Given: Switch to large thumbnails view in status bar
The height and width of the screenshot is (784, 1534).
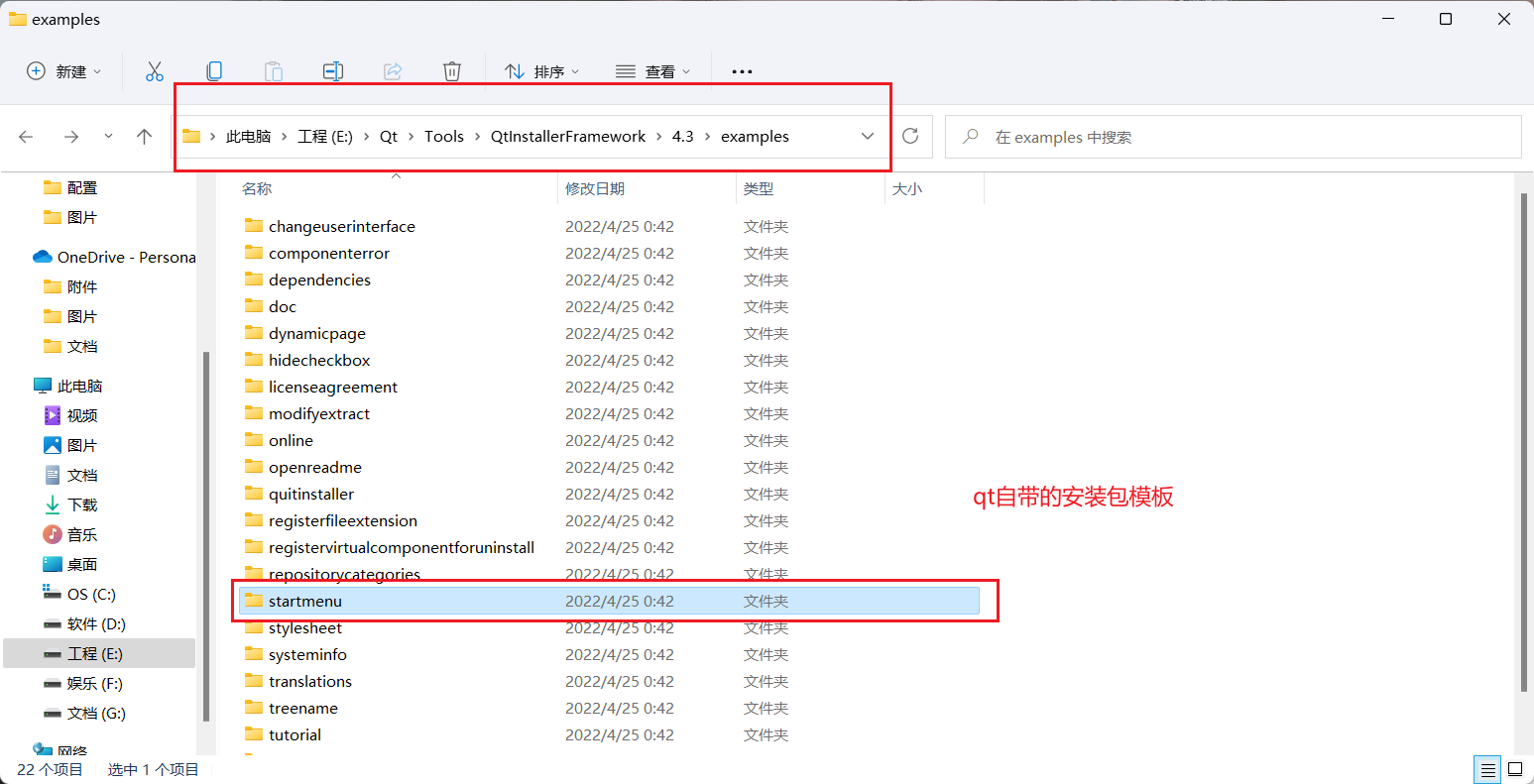Looking at the screenshot, I should pos(1515,769).
